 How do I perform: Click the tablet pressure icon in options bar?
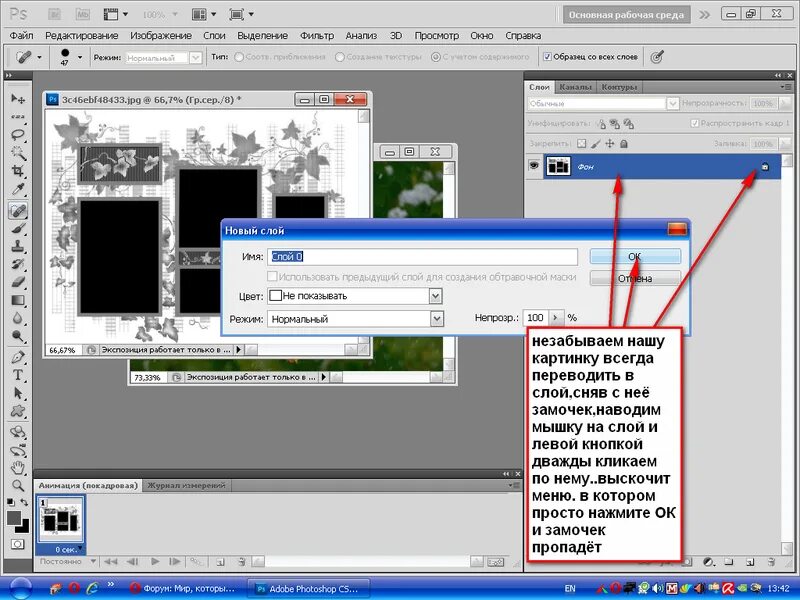pos(657,57)
